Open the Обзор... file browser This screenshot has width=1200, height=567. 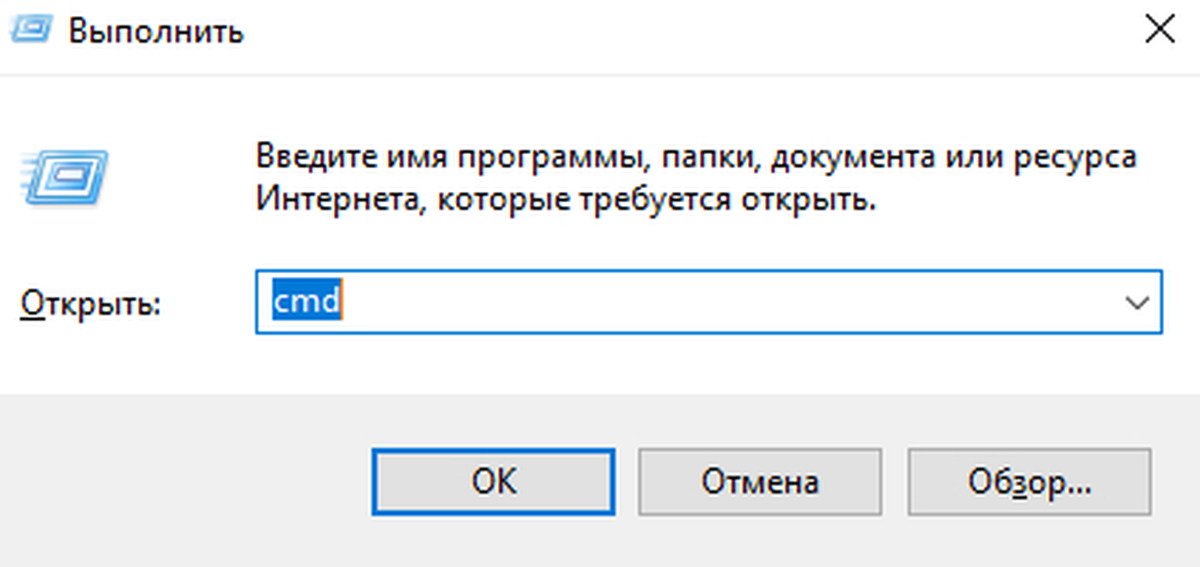tap(1029, 483)
